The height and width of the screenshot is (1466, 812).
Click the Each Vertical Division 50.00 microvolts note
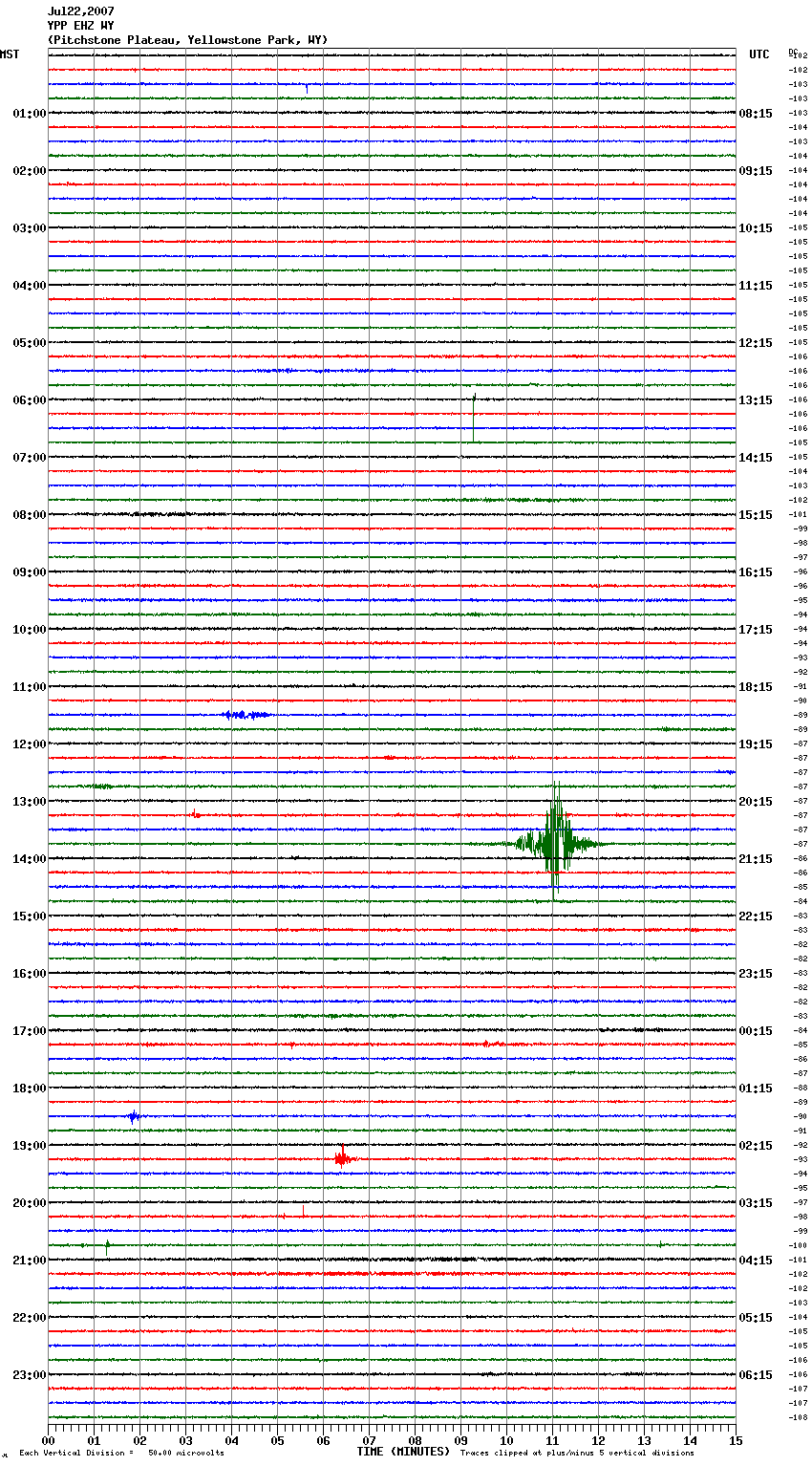click(121, 1453)
